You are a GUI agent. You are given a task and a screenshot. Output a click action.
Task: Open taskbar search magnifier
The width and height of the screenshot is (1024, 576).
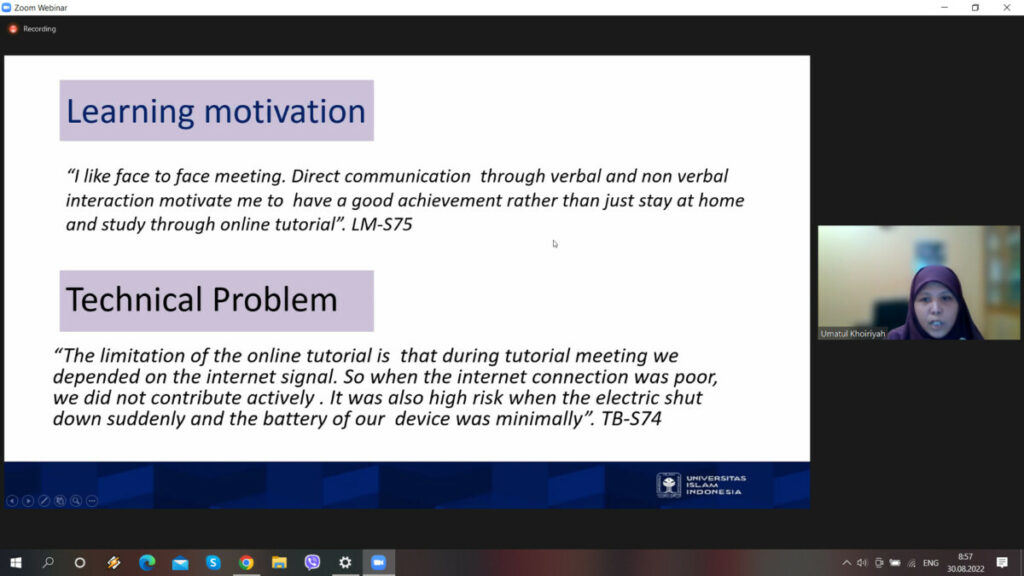(x=48, y=563)
